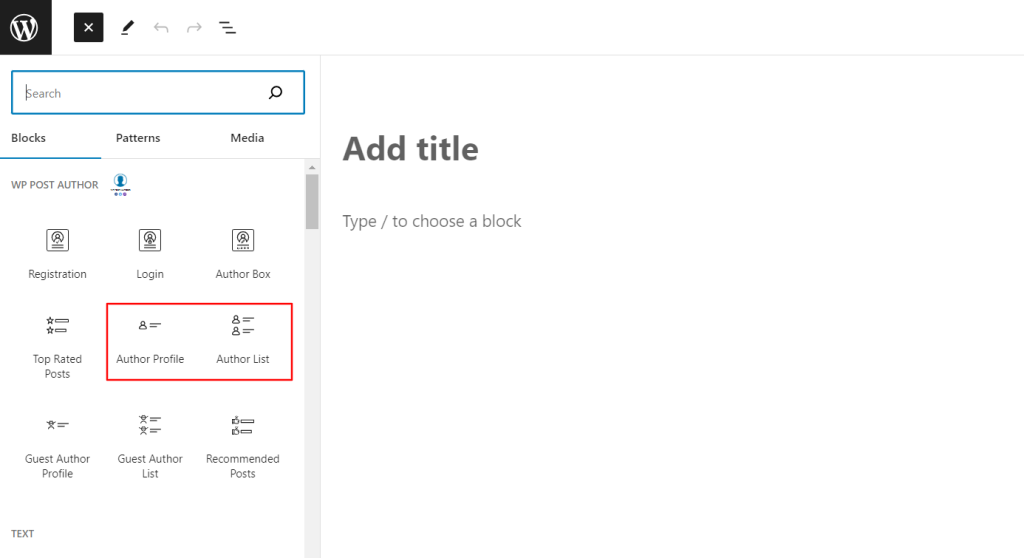Image resolution: width=1024 pixels, height=558 pixels.
Task: Insert the Registration block
Action: [57, 255]
